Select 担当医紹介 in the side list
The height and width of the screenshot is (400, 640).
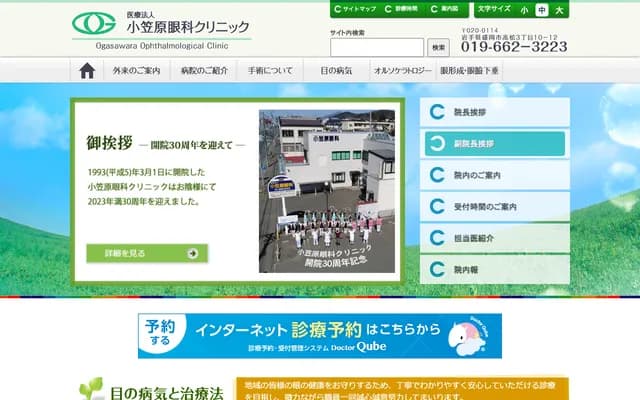tap(495, 238)
